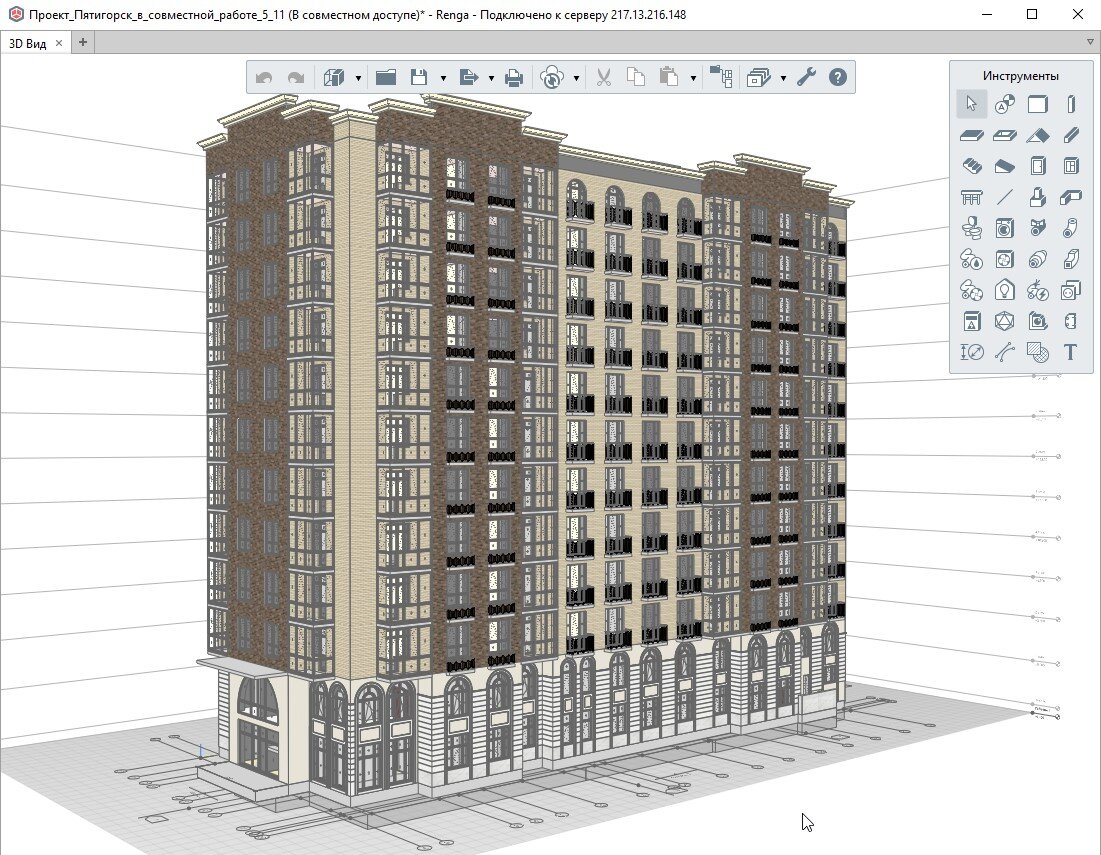Switch to the 3D Вид tab
The height and width of the screenshot is (855, 1101).
pyautogui.click(x=30, y=44)
